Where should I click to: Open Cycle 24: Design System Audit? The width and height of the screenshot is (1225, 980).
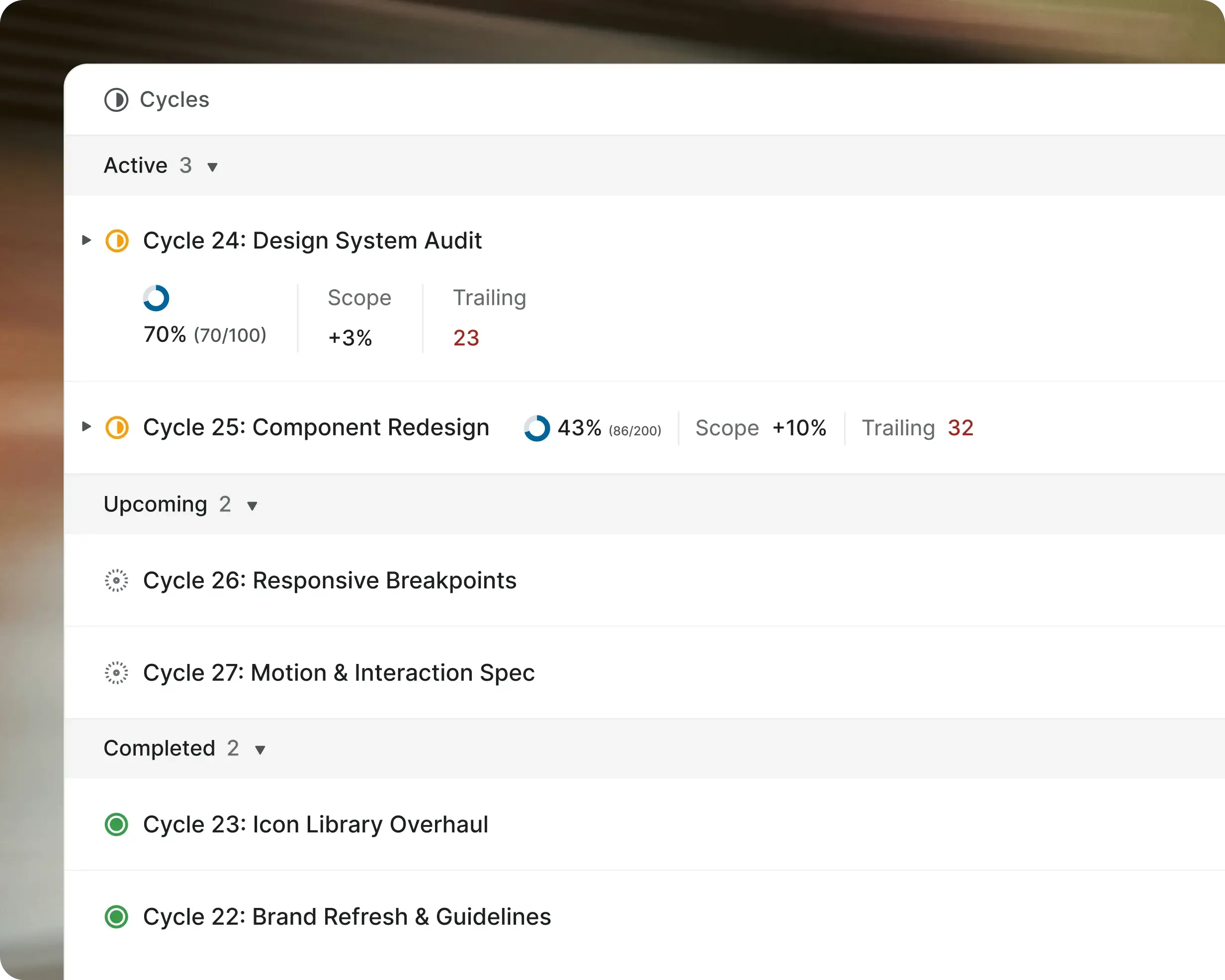tap(313, 241)
